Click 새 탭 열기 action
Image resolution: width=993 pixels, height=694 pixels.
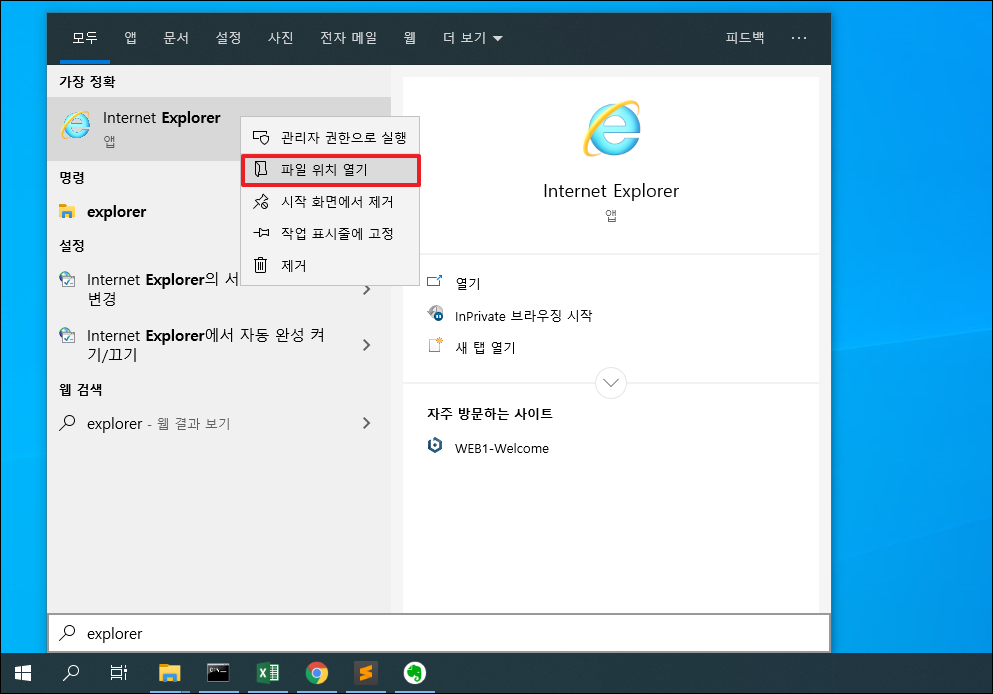pos(485,347)
